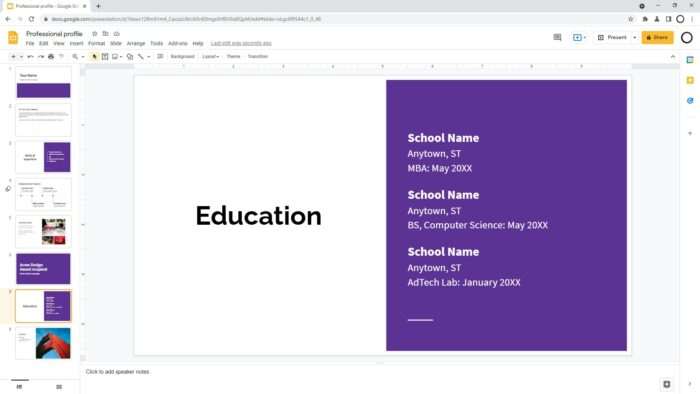Open the Theme panel

[x=233, y=57]
